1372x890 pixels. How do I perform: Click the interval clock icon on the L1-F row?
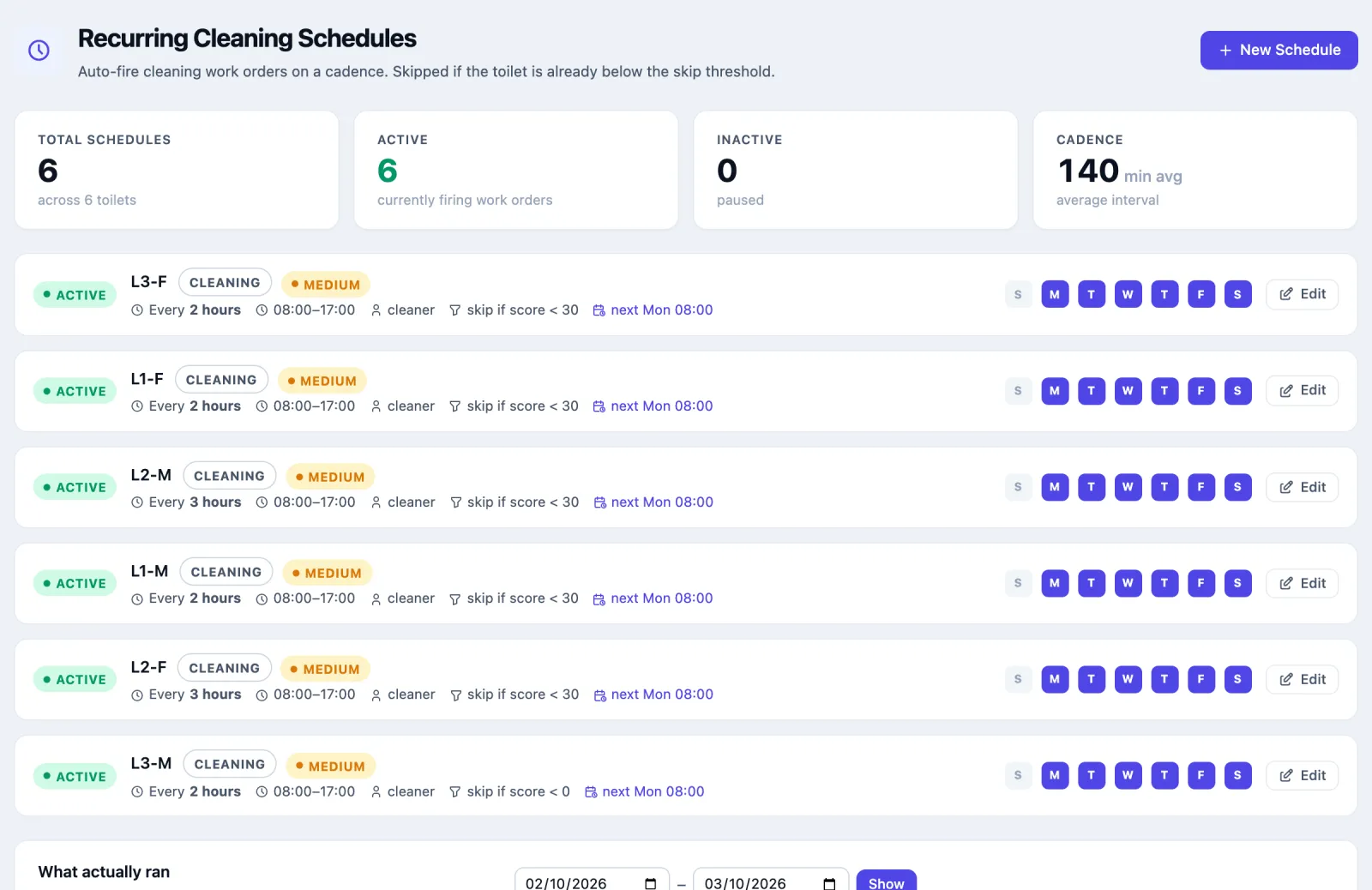137,406
